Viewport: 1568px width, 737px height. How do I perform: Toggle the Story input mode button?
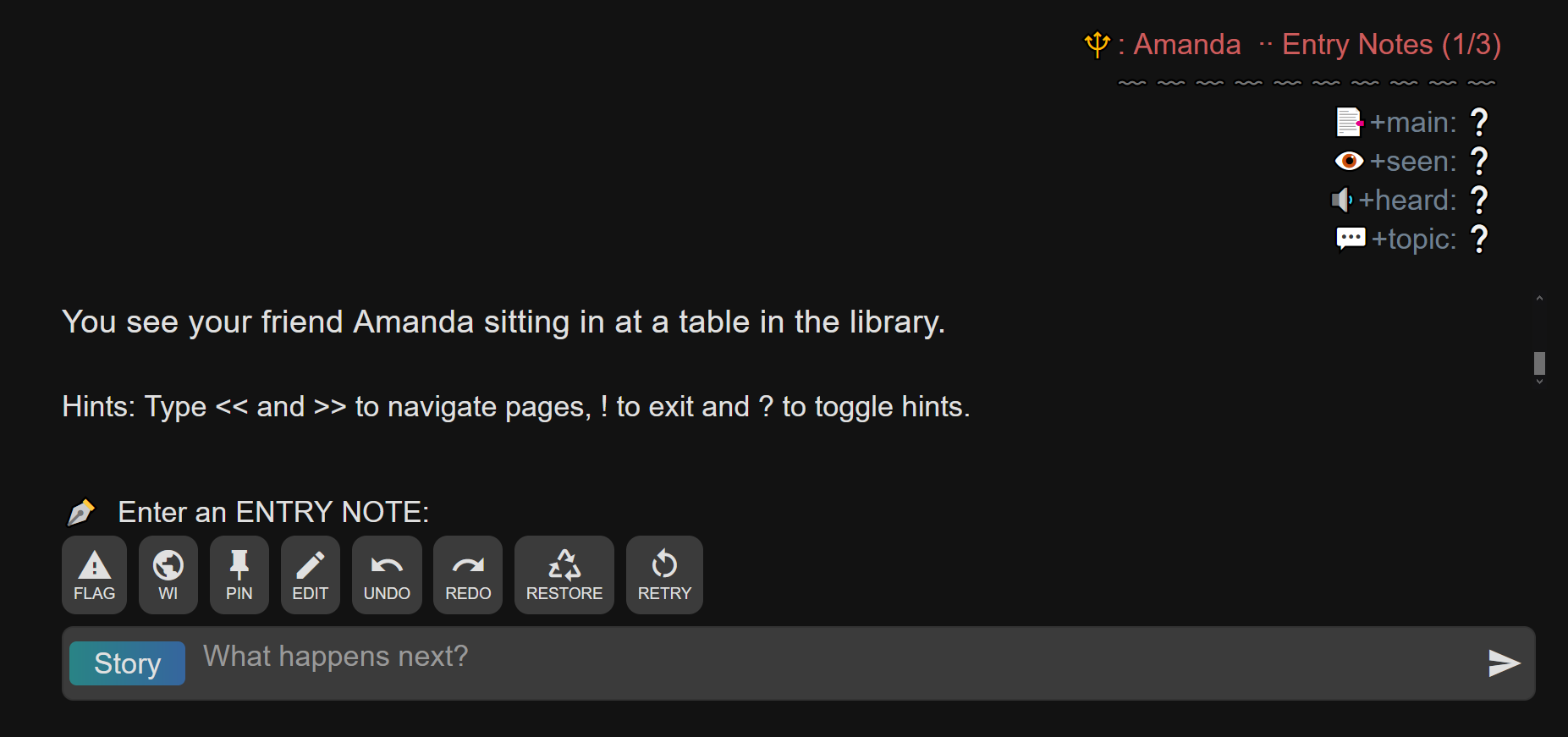(127, 663)
